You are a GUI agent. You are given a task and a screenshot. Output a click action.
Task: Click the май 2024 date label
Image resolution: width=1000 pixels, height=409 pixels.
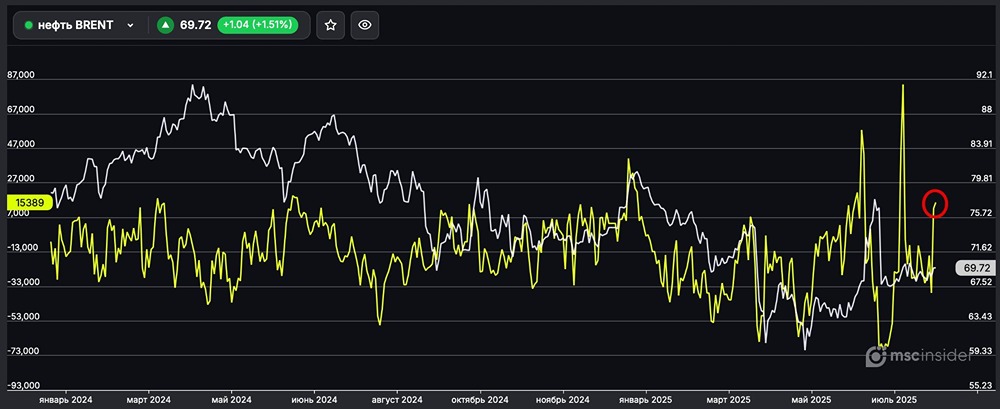231,399
